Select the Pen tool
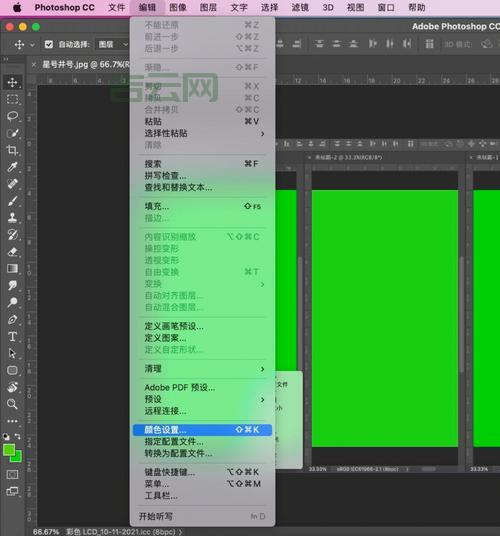 [x=13, y=320]
